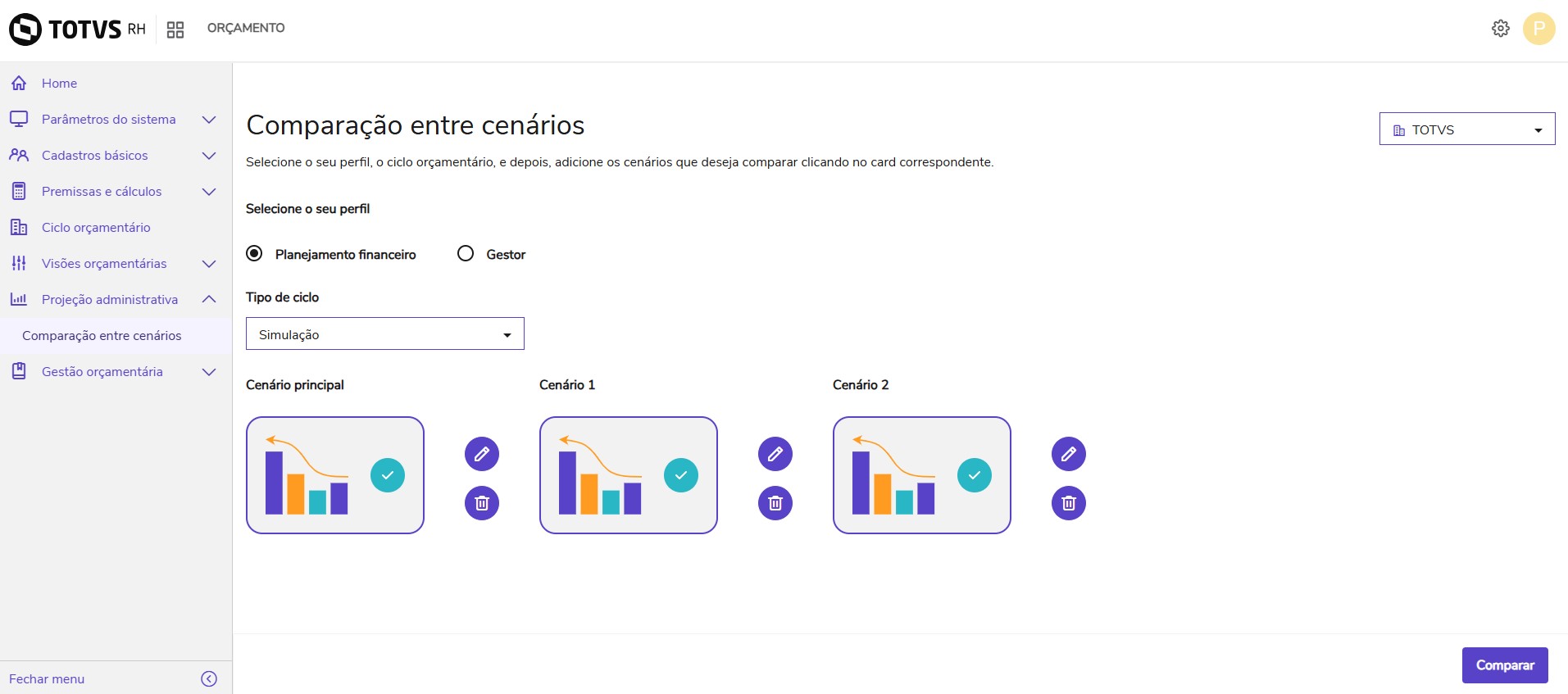Open the apps grid icon
1568x694 pixels.
175,29
